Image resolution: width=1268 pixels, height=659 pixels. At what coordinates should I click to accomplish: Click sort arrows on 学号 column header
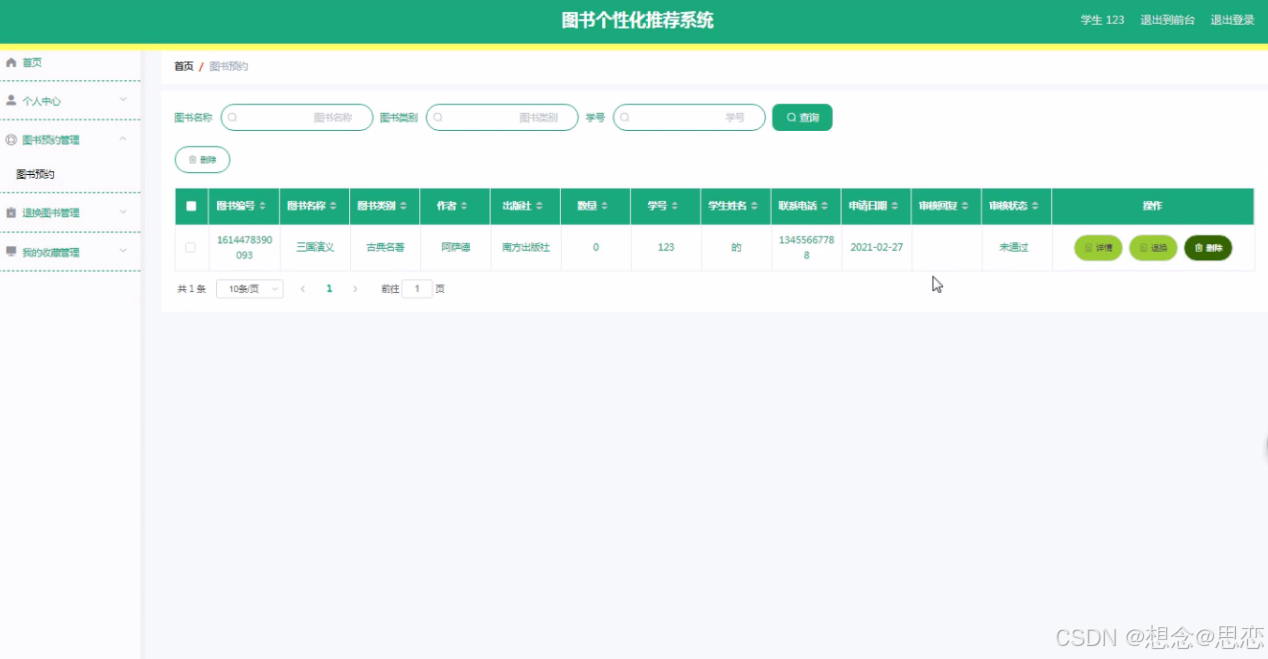(x=675, y=206)
